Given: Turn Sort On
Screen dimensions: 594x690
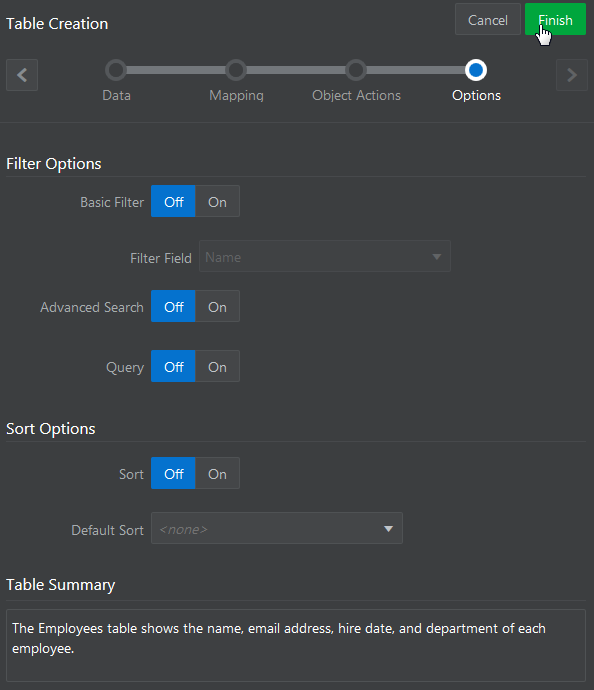Looking at the screenshot, I should click(x=217, y=473).
